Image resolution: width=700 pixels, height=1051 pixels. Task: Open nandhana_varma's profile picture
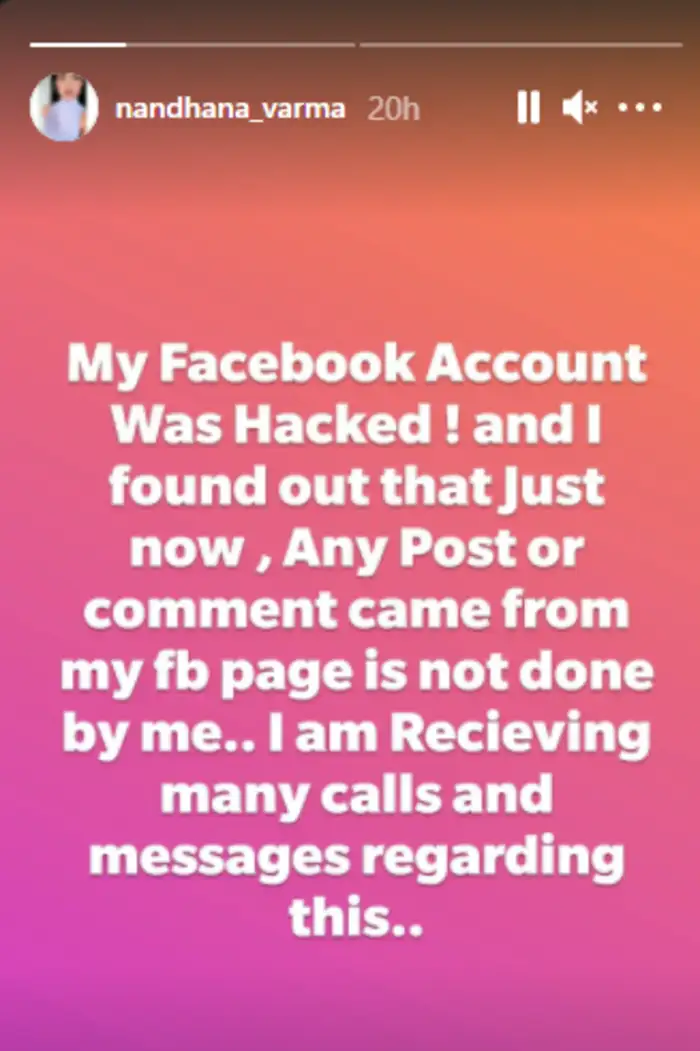pos(64,107)
